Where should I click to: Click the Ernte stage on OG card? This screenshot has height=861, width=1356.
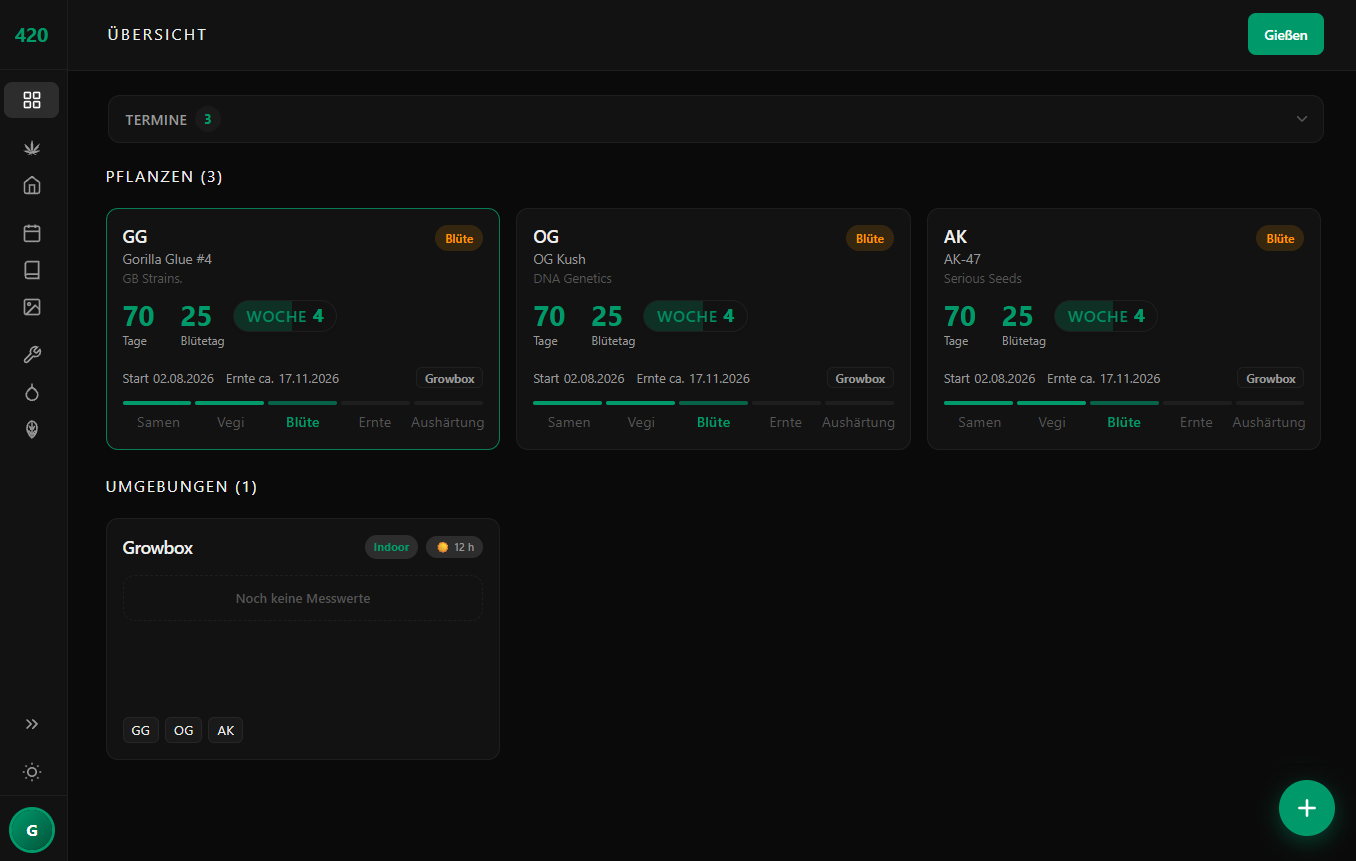786,422
